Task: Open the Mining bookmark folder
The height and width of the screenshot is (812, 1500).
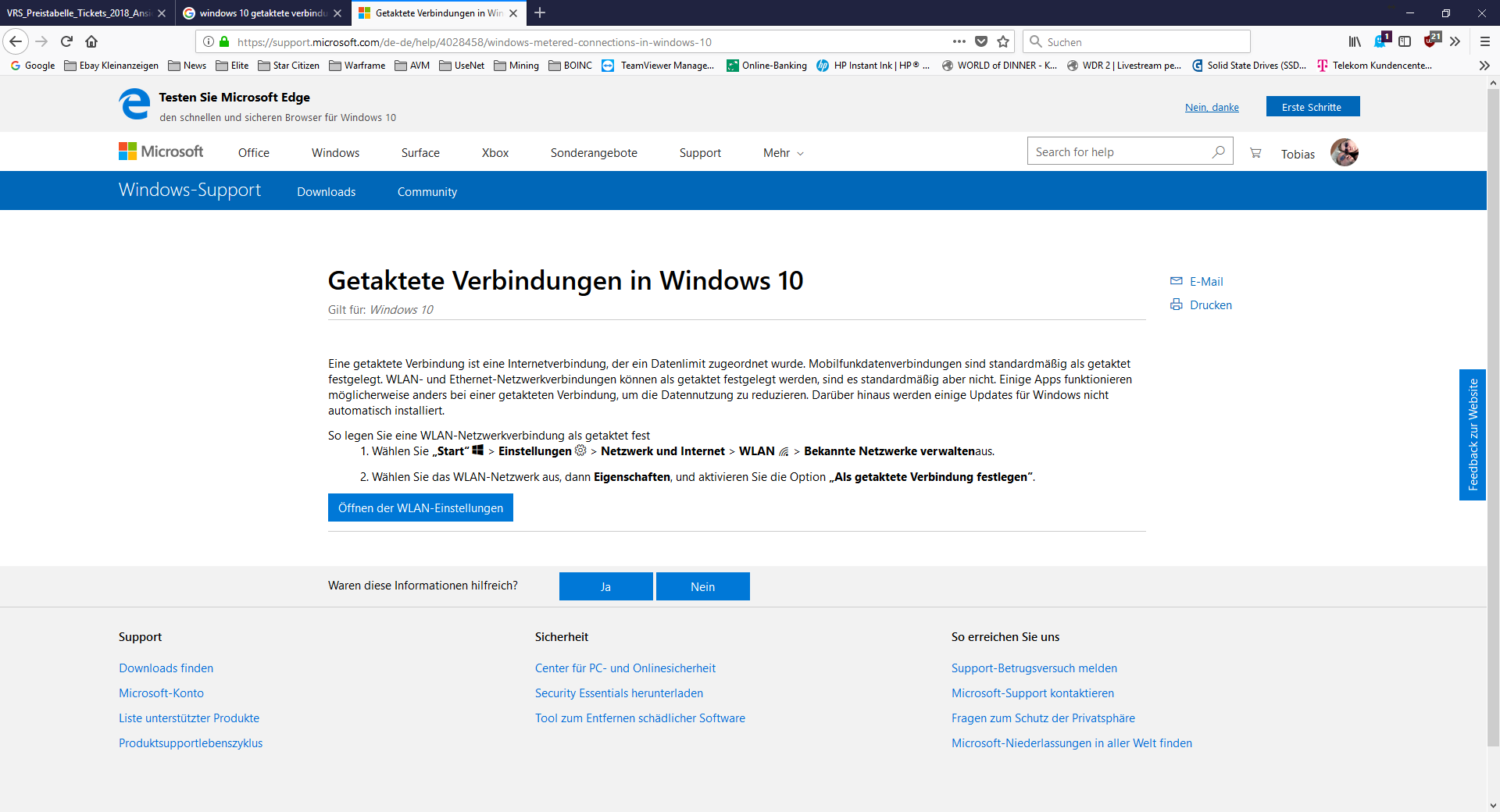Action: (516, 66)
